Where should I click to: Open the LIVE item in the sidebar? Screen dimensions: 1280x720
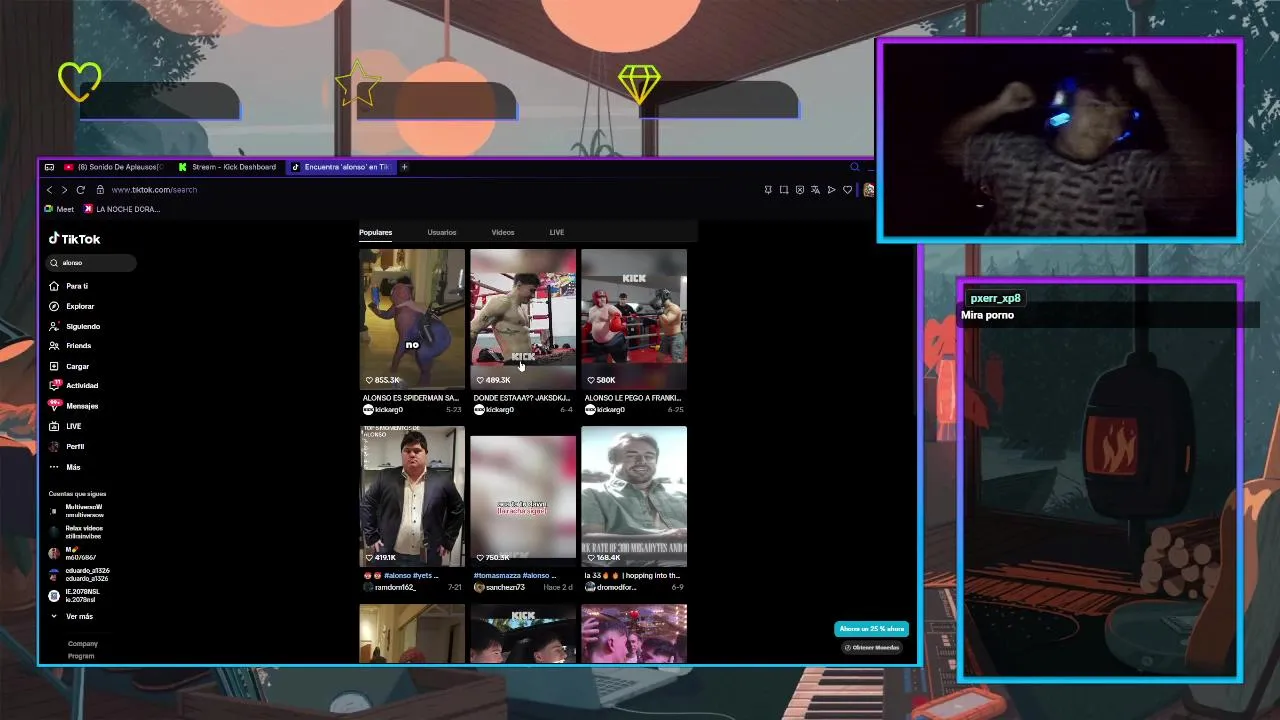tap(66, 426)
